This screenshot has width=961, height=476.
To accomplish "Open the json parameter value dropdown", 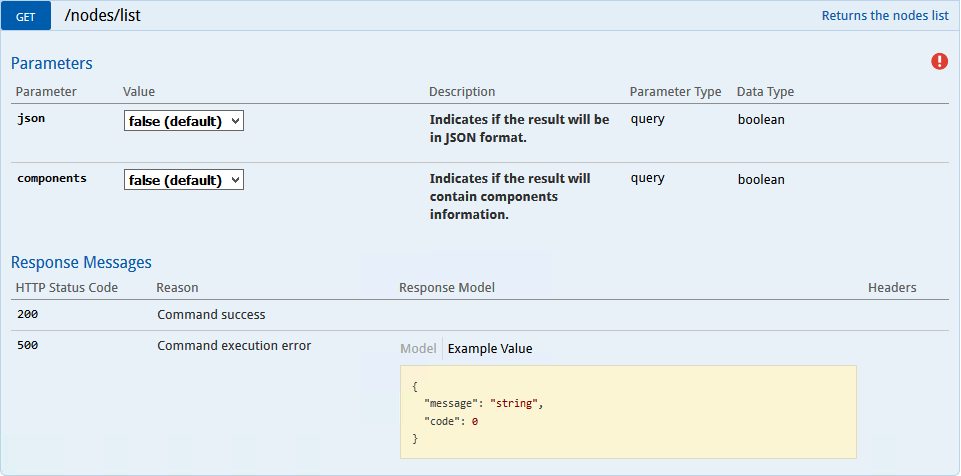I will (184, 121).
